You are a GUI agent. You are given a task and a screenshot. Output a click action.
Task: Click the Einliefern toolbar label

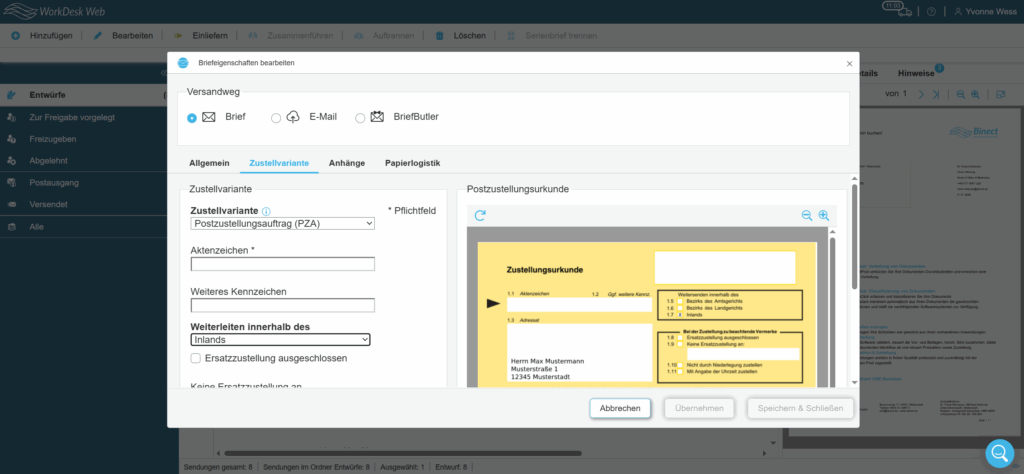point(210,35)
